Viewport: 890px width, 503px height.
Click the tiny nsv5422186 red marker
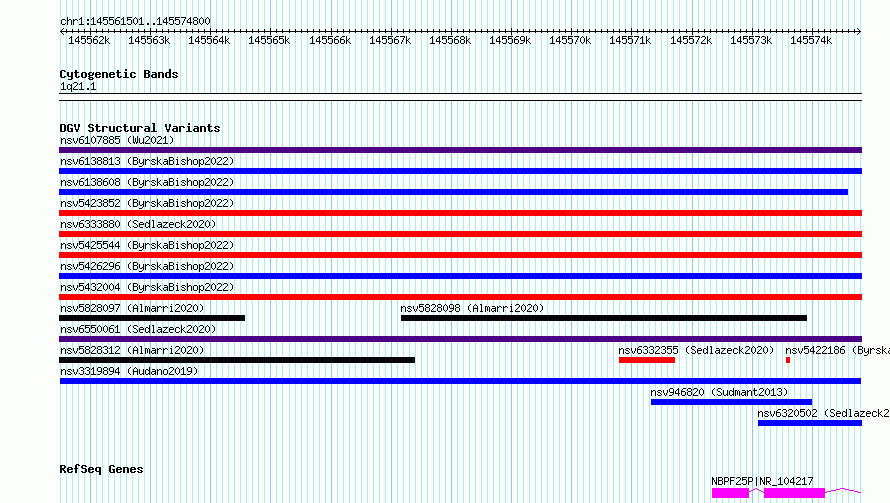pyautogui.click(x=788, y=360)
